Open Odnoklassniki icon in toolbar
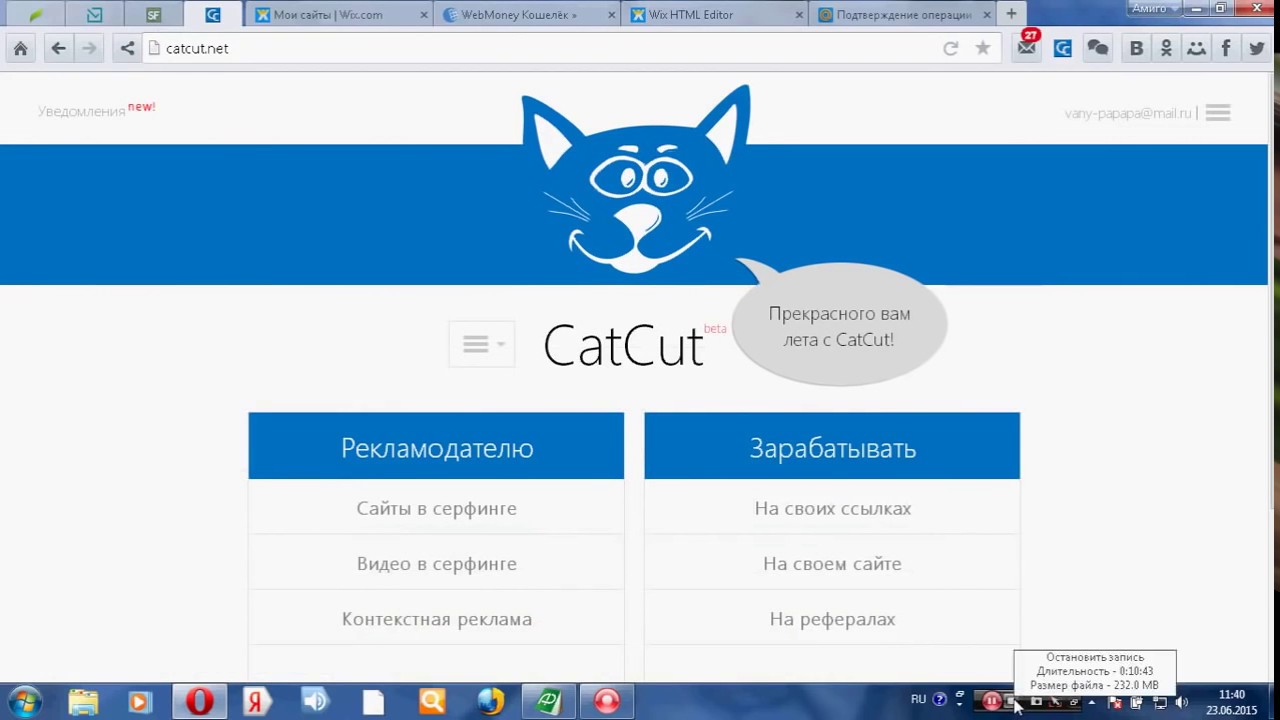The width and height of the screenshot is (1280, 720). point(1166,48)
